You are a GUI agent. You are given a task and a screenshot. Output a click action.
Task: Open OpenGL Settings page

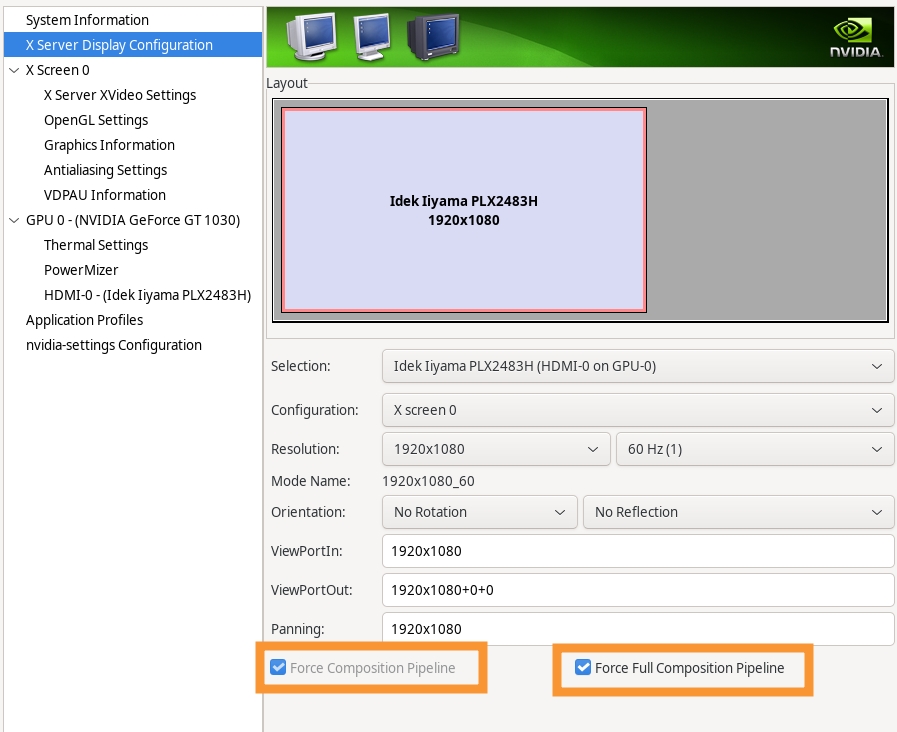pyautogui.click(x=96, y=120)
